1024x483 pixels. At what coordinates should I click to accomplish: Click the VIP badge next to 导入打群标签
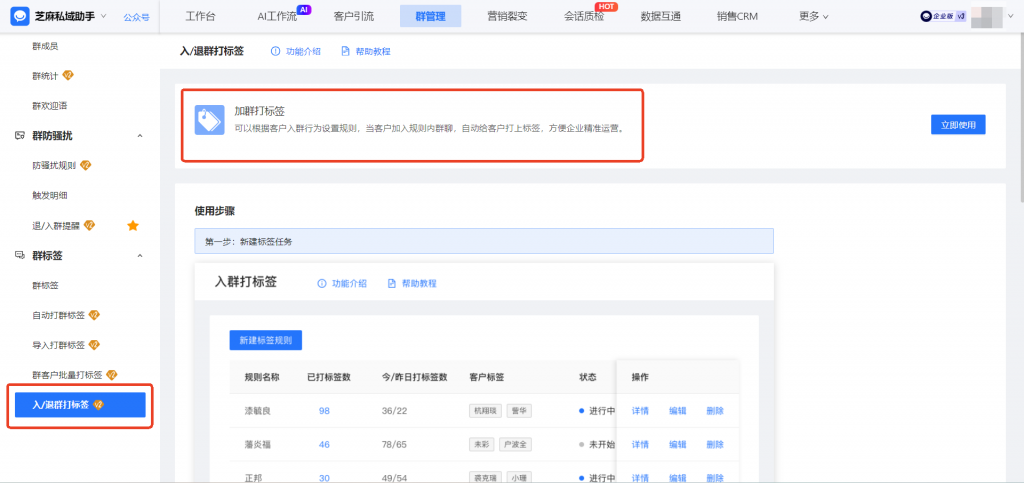[x=94, y=345]
